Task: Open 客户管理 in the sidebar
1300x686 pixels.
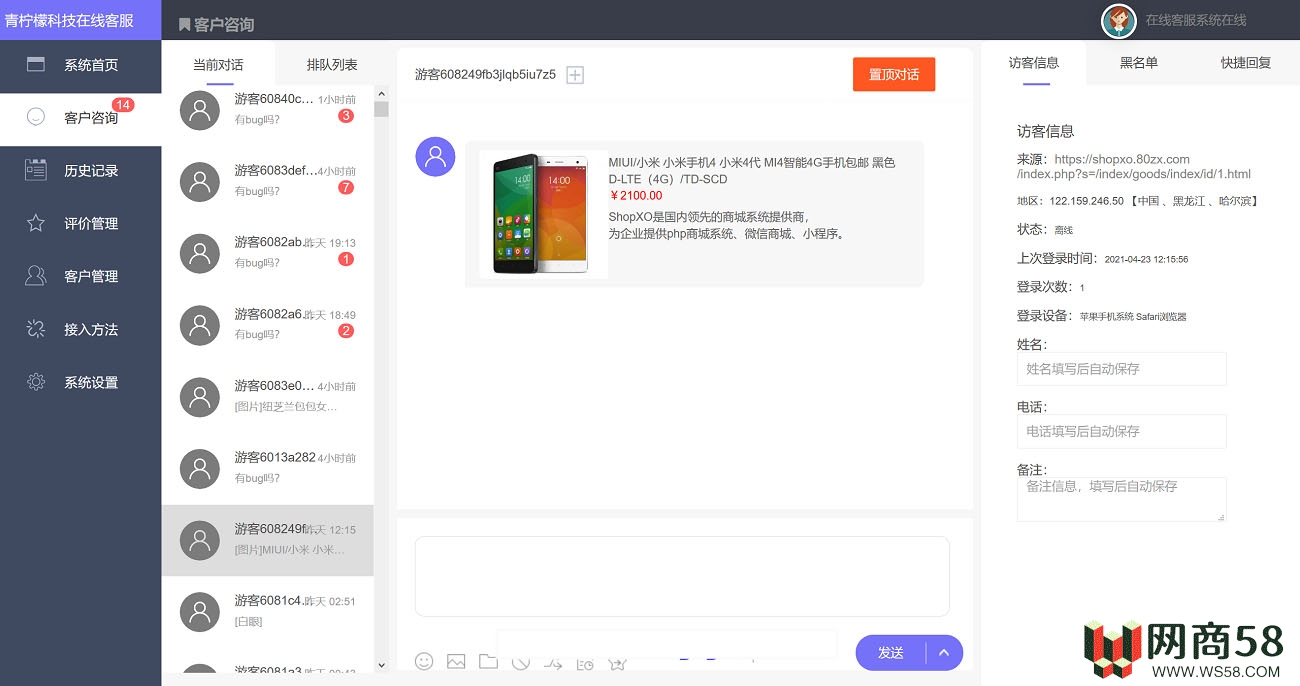Action: point(80,277)
